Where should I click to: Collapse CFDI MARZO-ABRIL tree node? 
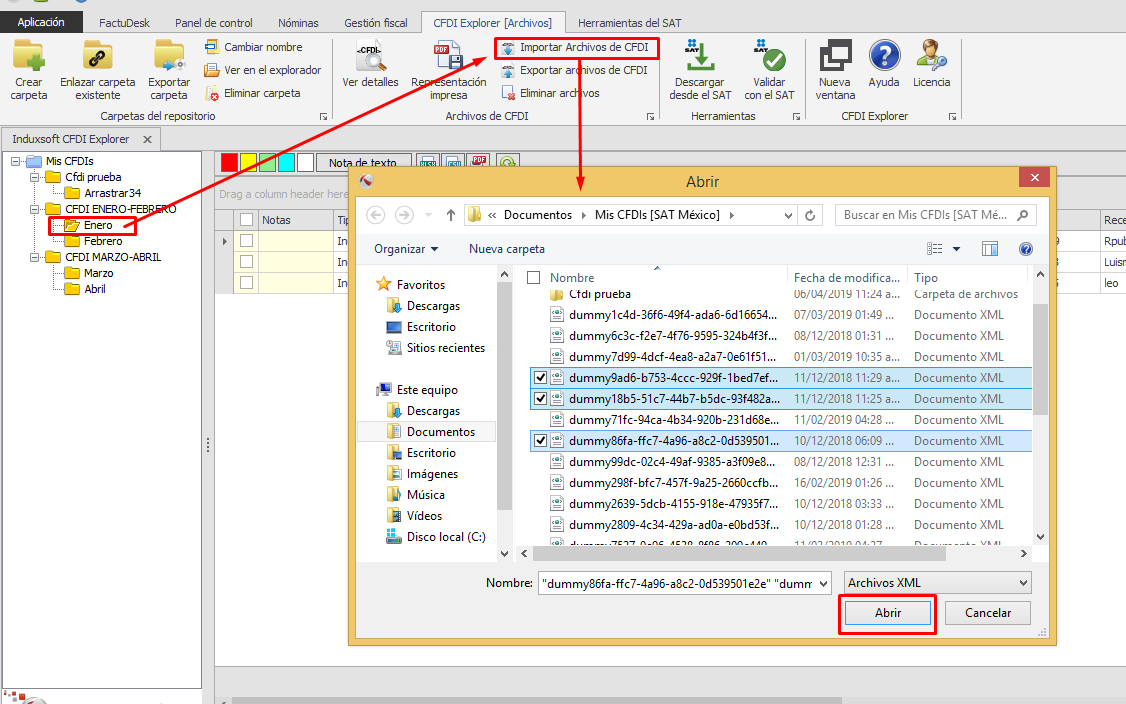coord(34,257)
